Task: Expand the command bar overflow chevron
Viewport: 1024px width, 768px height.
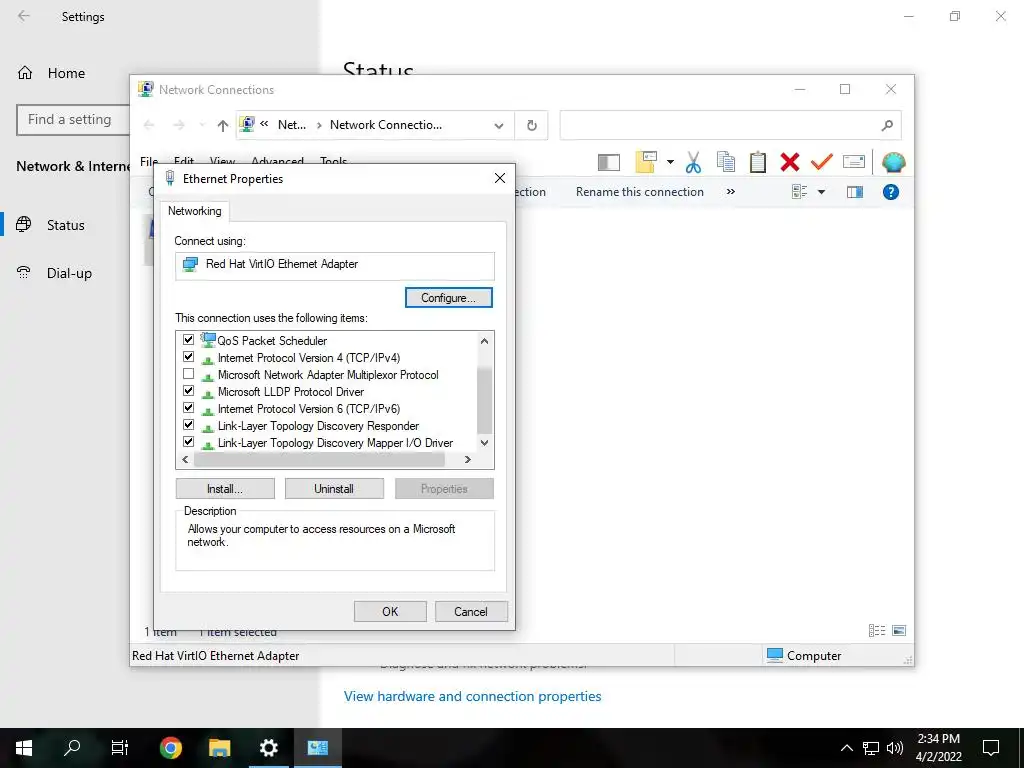Action: (x=731, y=191)
